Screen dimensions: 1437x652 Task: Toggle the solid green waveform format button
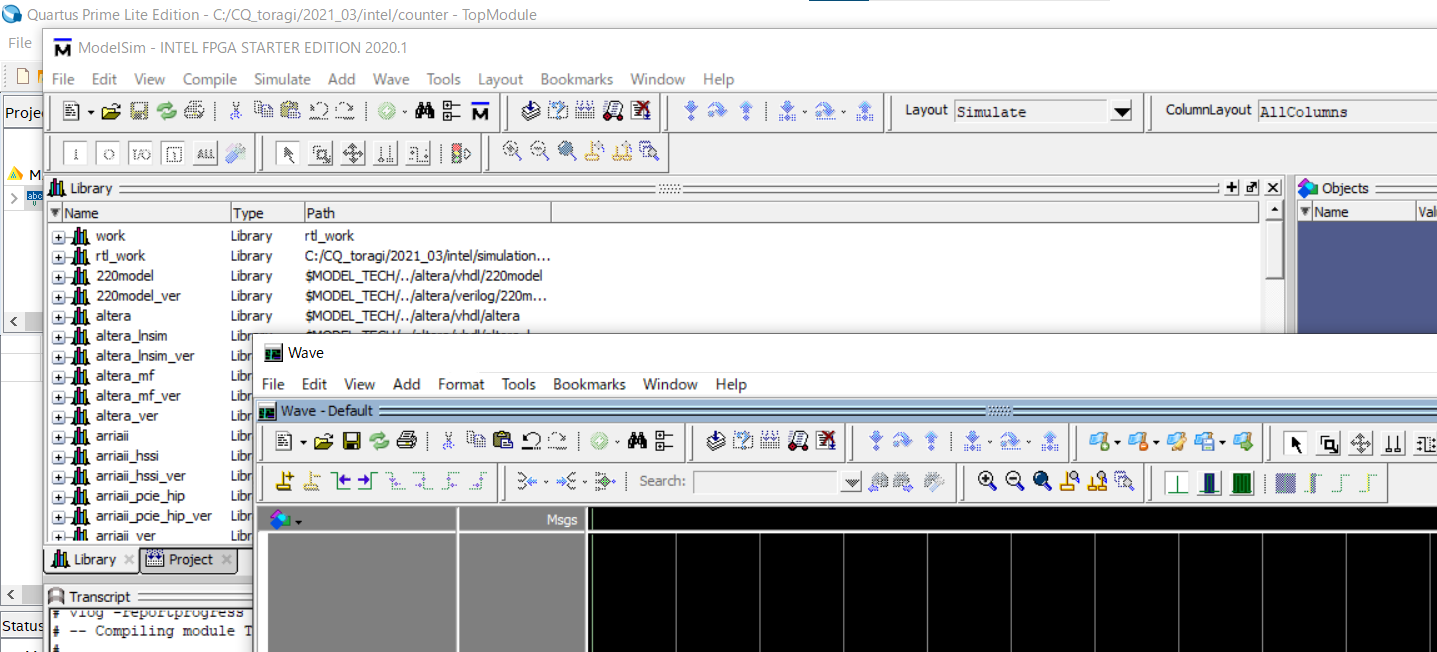coord(1242,484)
